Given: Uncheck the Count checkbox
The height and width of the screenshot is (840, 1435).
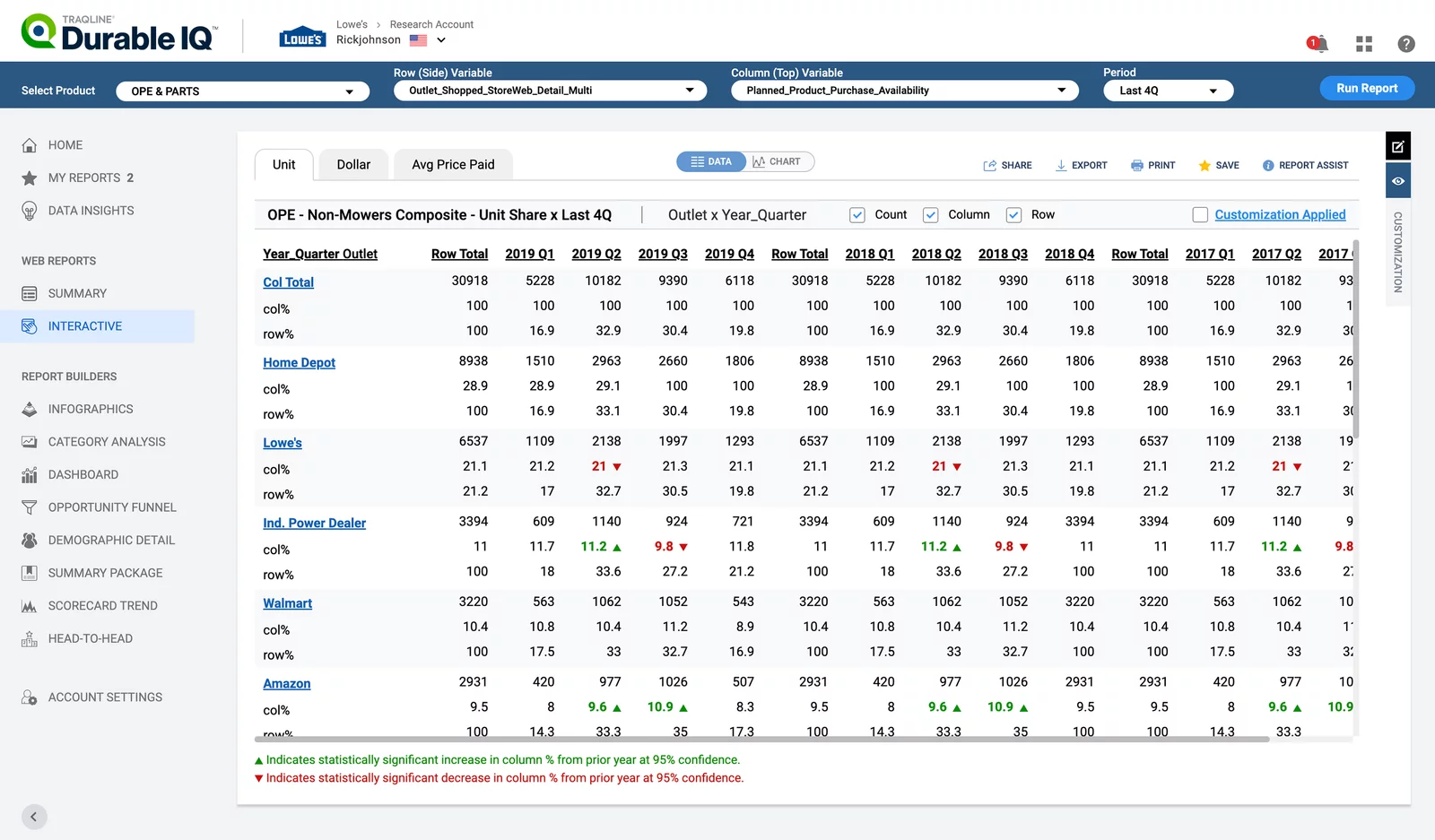Looking at the screenshot, I should tap(857, 215).
